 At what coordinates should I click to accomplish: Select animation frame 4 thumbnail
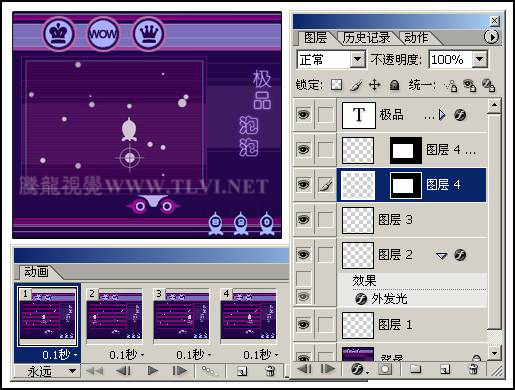(248, 316)
